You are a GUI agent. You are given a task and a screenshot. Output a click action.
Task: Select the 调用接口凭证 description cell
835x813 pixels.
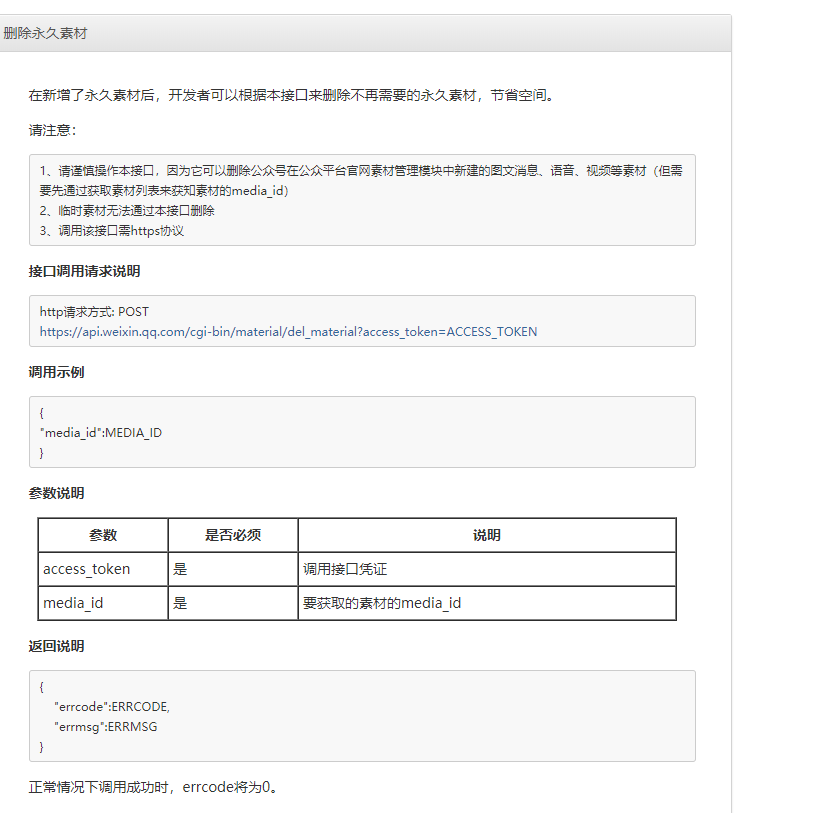(x=487, y=569)
